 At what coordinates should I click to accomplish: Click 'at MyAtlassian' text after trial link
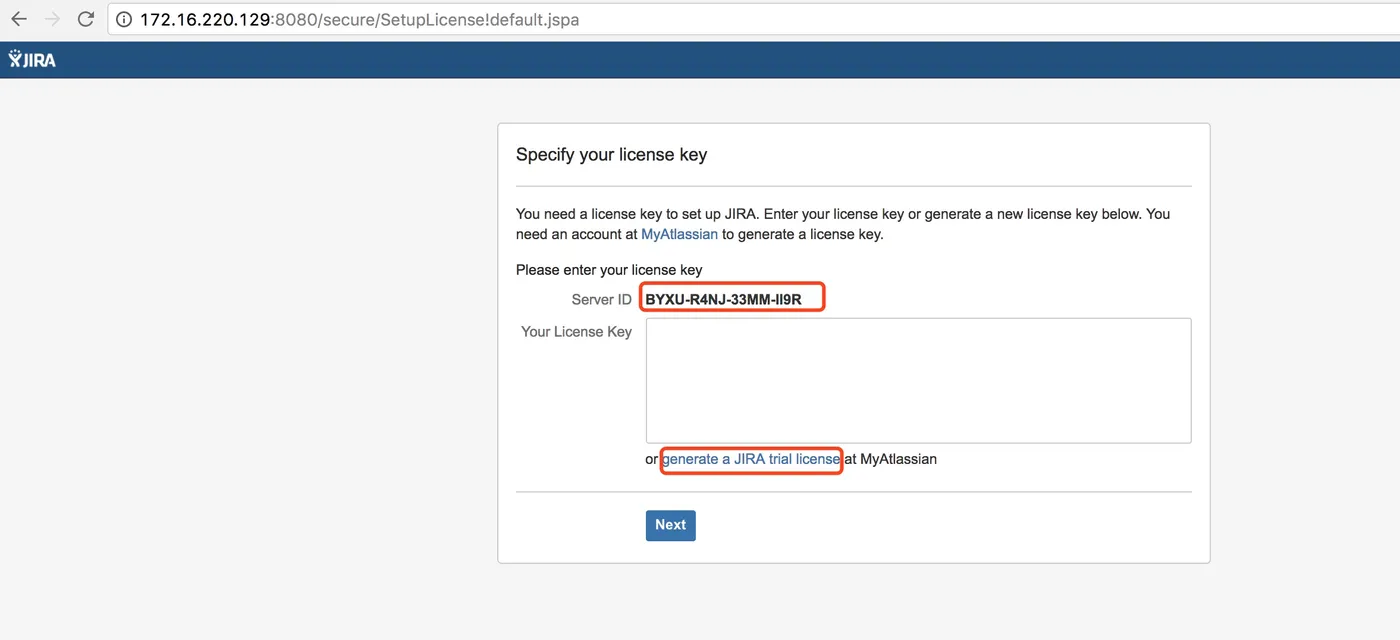click(x=891, y=459)
